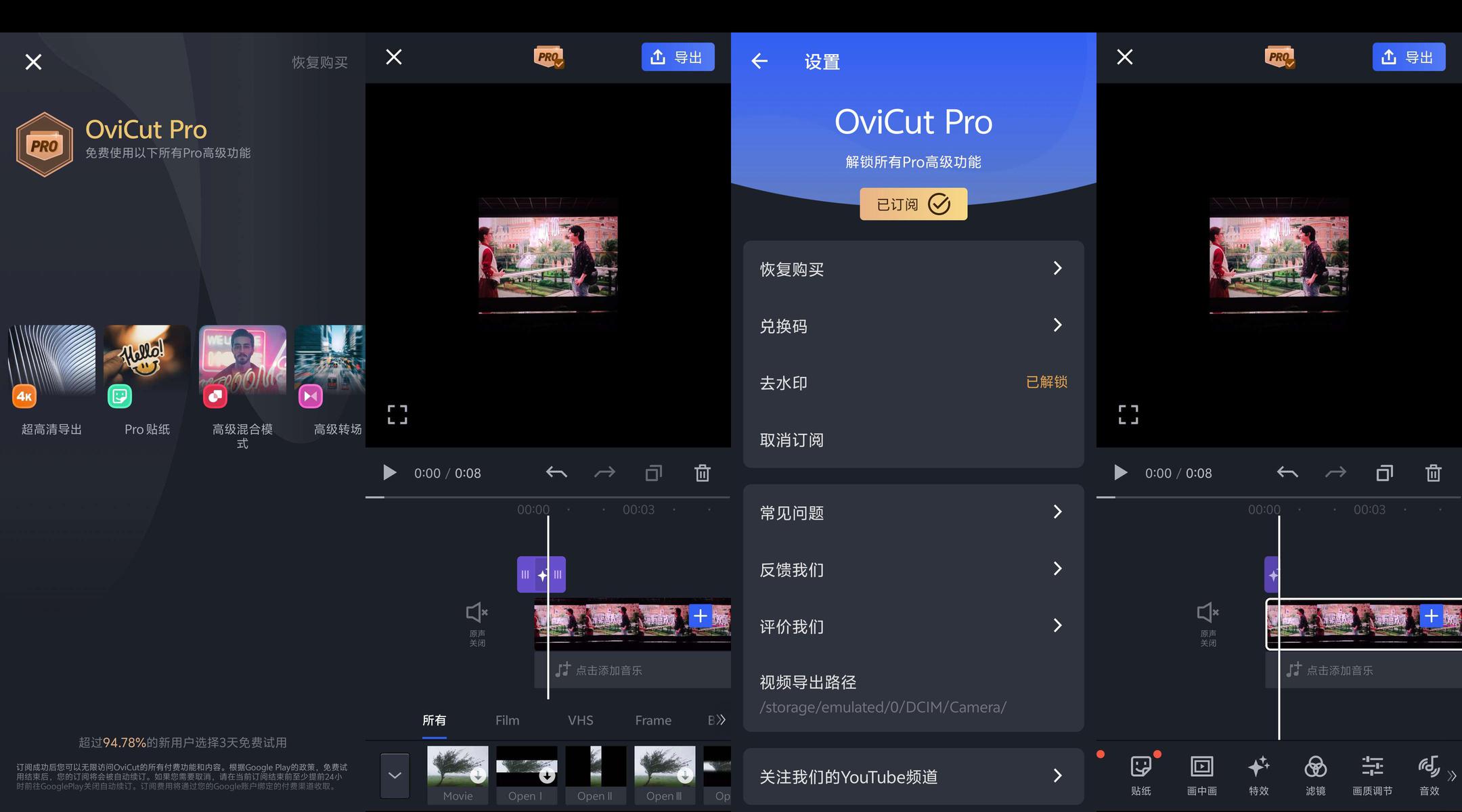Add clip with plus button in effects editor
This screenshot has height=812, width=1462.
click(701, 616)
